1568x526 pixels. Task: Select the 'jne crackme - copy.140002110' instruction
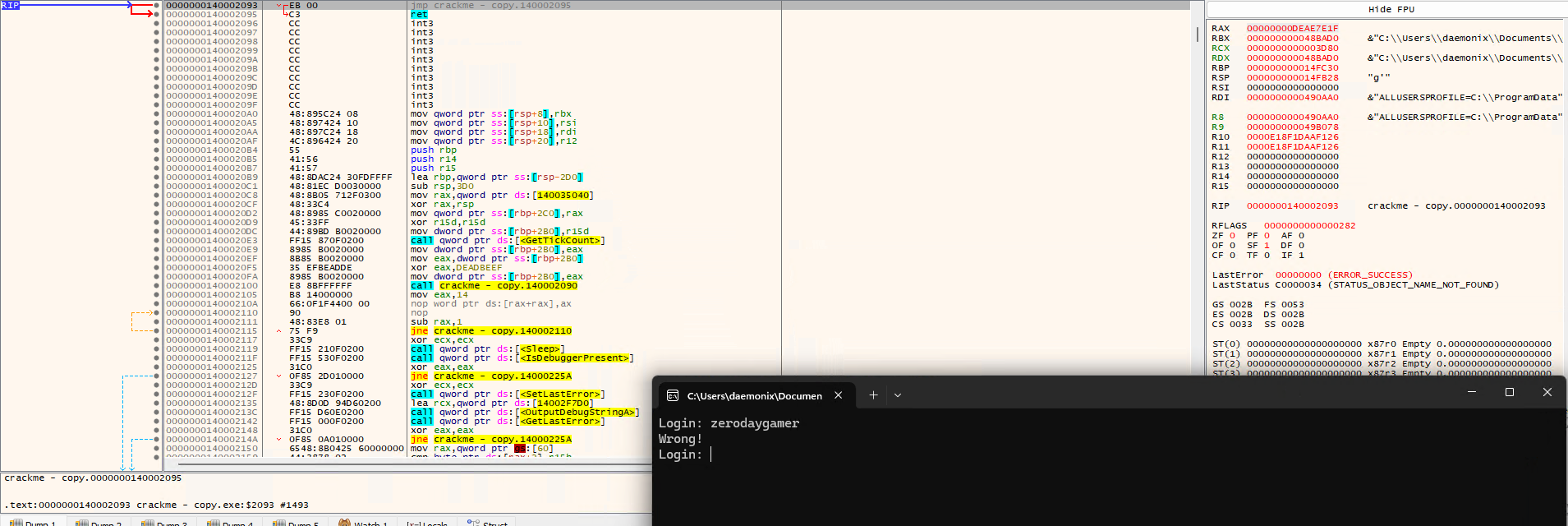pyautogui.click(x=491, y=331)
